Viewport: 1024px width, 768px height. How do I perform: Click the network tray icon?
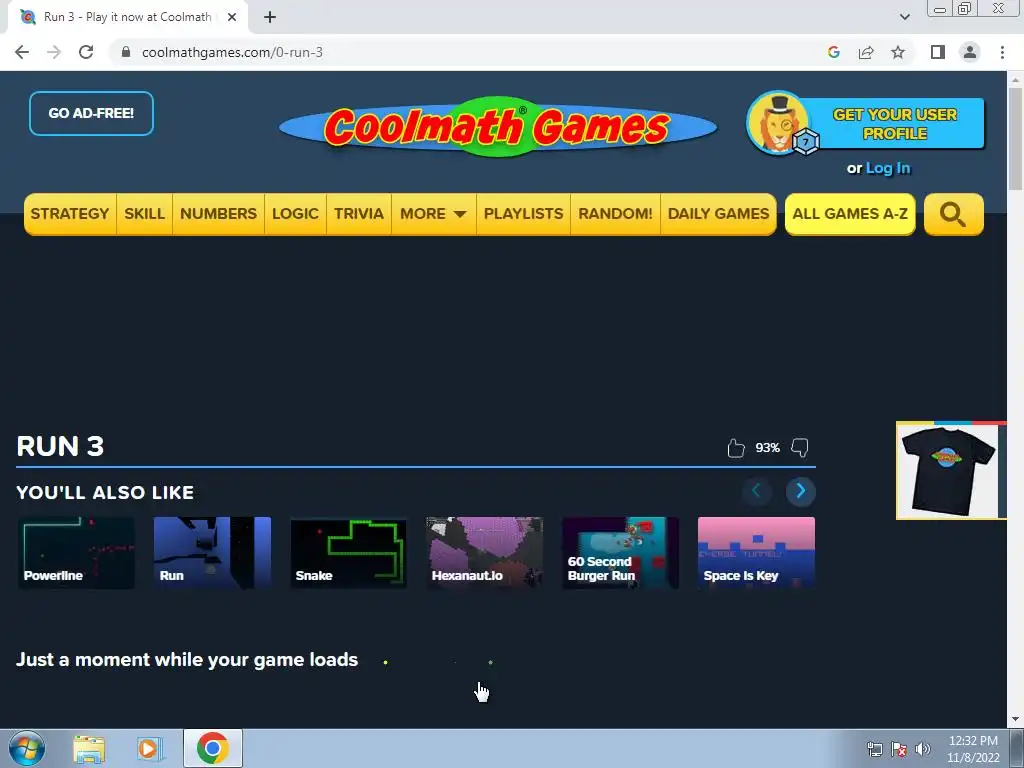[x=874, y=749]
